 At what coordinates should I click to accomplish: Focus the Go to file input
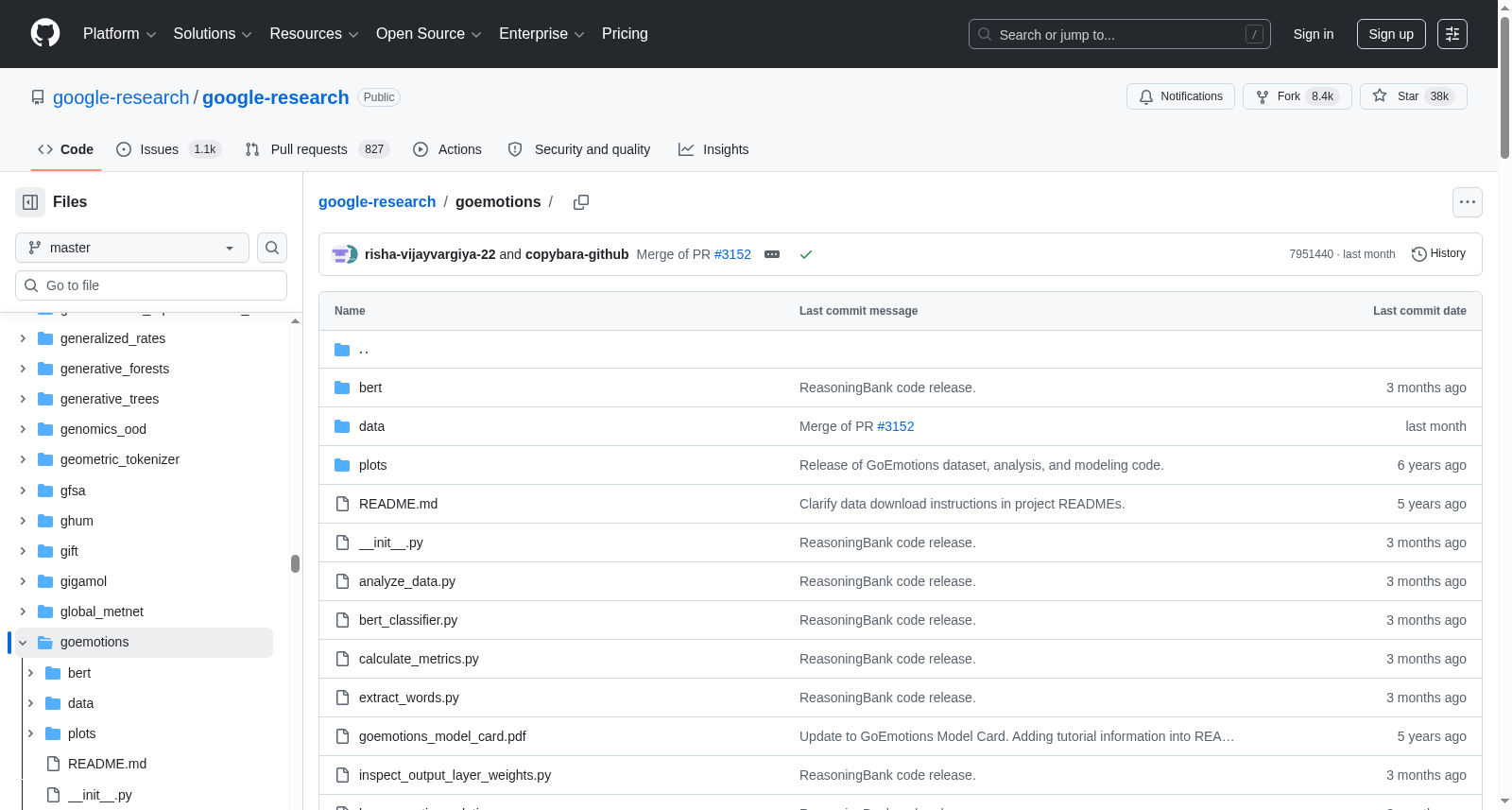(151, 285)
